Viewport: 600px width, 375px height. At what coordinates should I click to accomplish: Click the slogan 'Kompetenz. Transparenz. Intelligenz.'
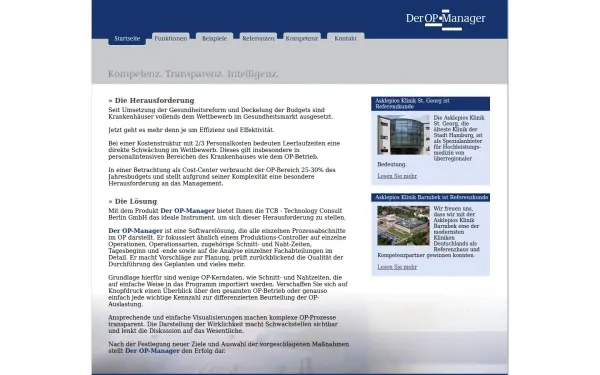(193, 74)
